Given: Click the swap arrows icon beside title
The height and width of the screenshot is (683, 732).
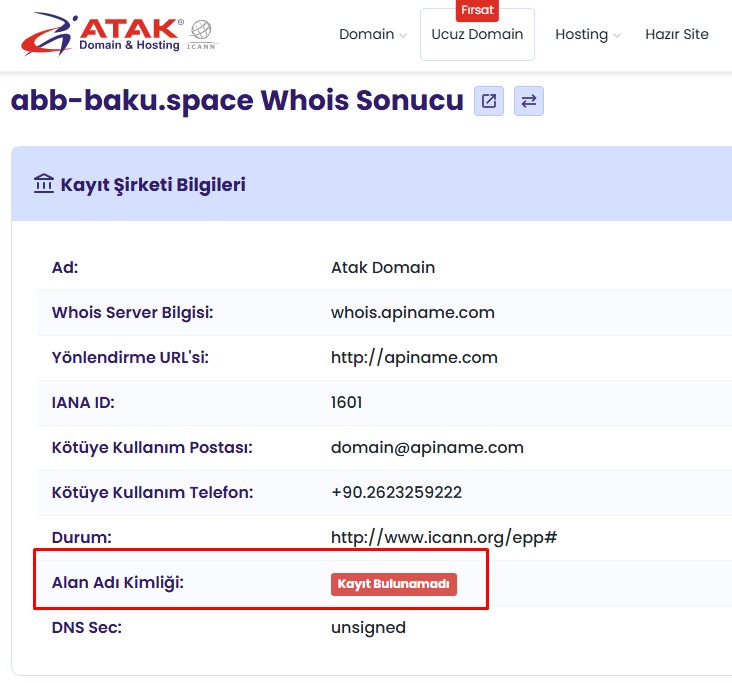Looking at the screenshot, I should pyautogui.click(x=529, y=101).
